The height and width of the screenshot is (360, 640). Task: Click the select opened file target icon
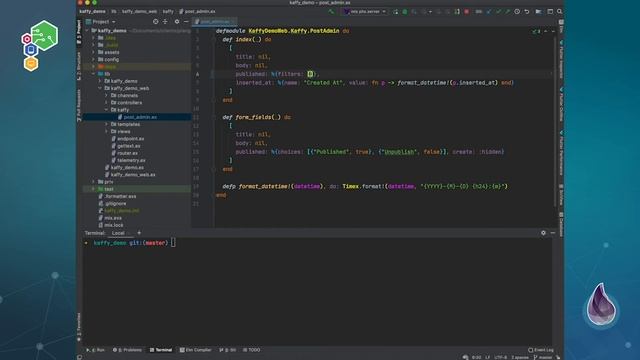pyautogui.click(x=156, y=22)
